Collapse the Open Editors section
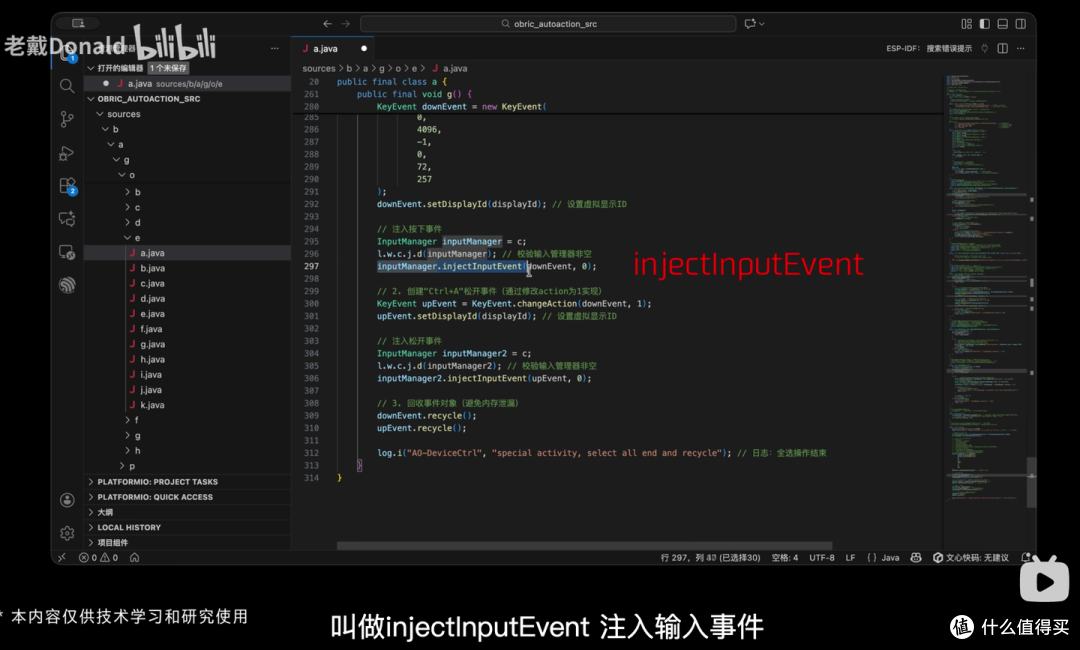1080x650 pixels. 91,68
